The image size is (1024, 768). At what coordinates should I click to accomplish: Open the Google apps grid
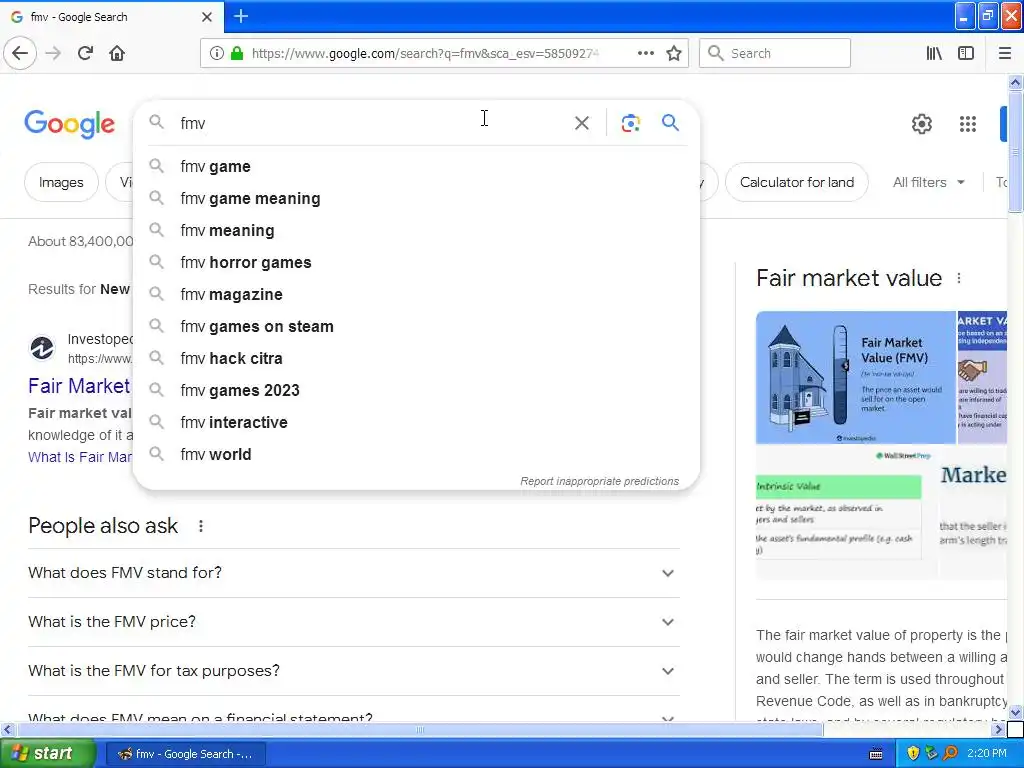pos(967,123)
